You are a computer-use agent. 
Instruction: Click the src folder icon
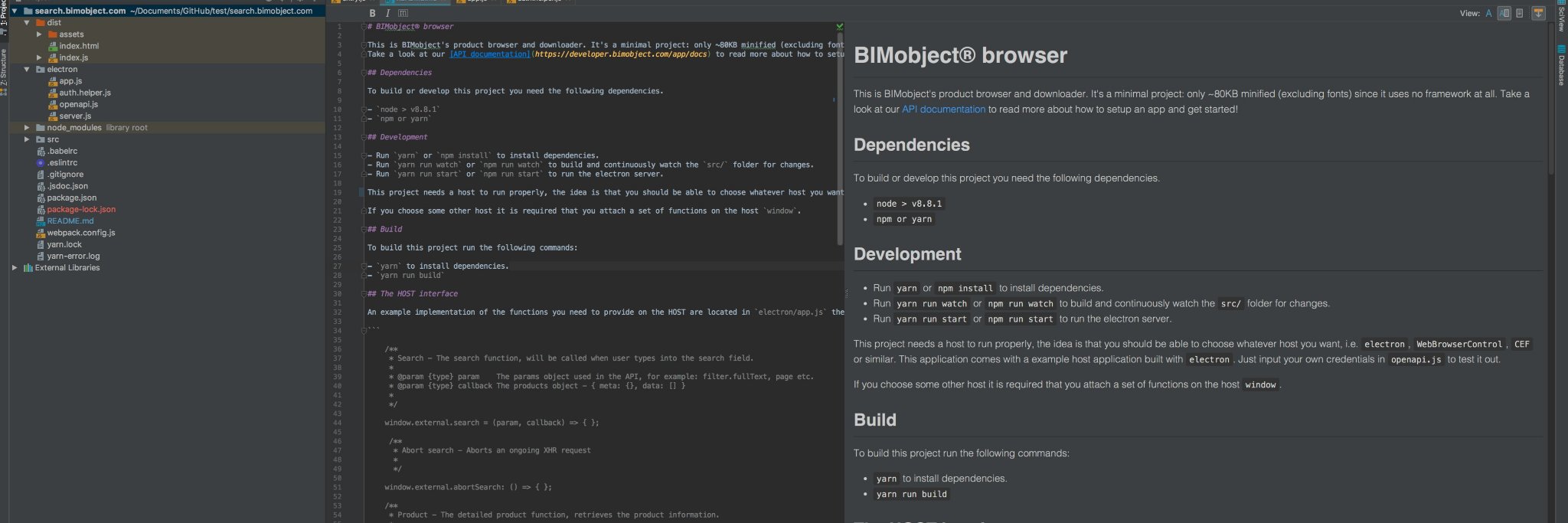pos(41,139)
